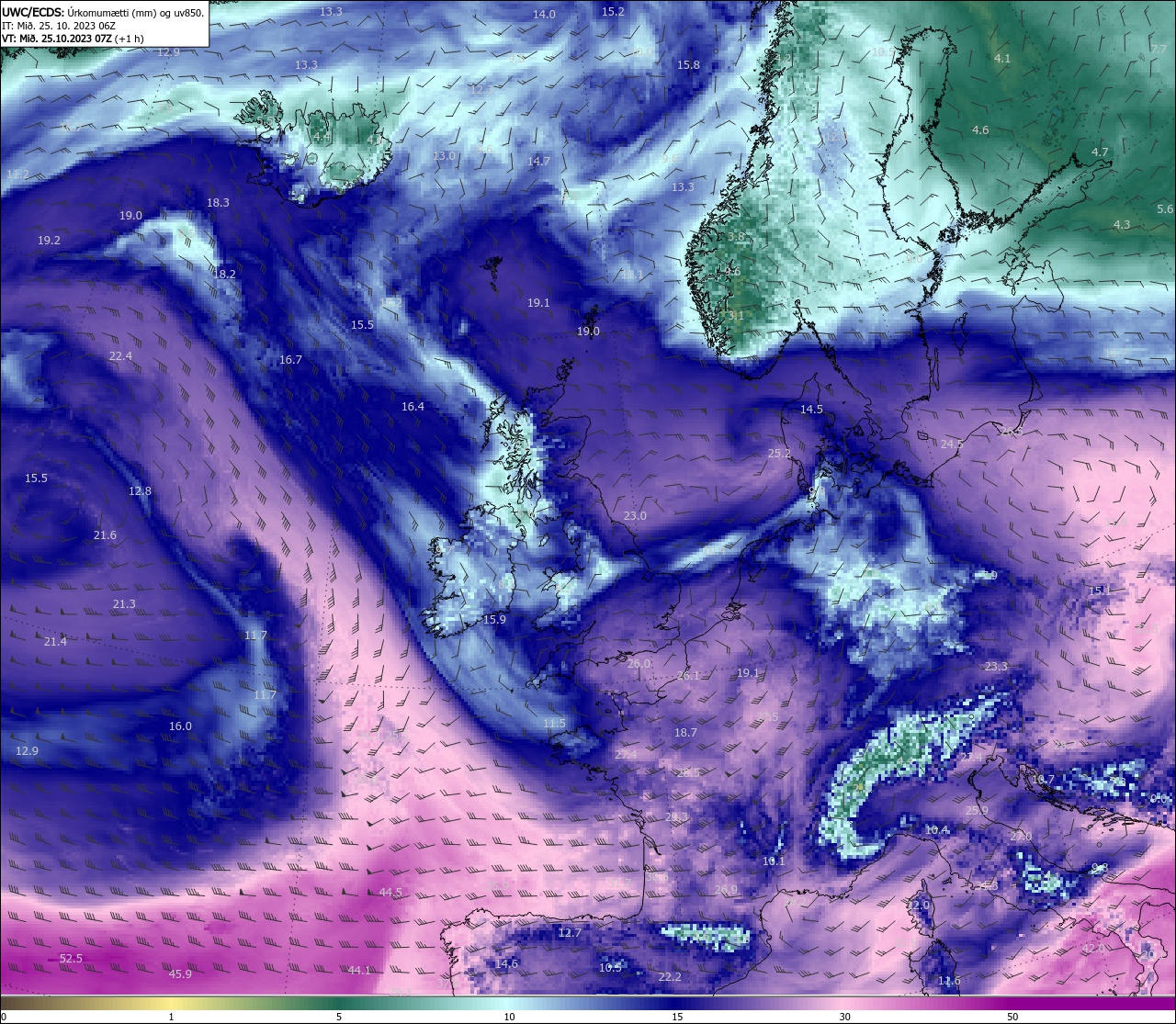Click the 21.4 value label
This screenshot has width=1176, height=1024.
[55, 641]
